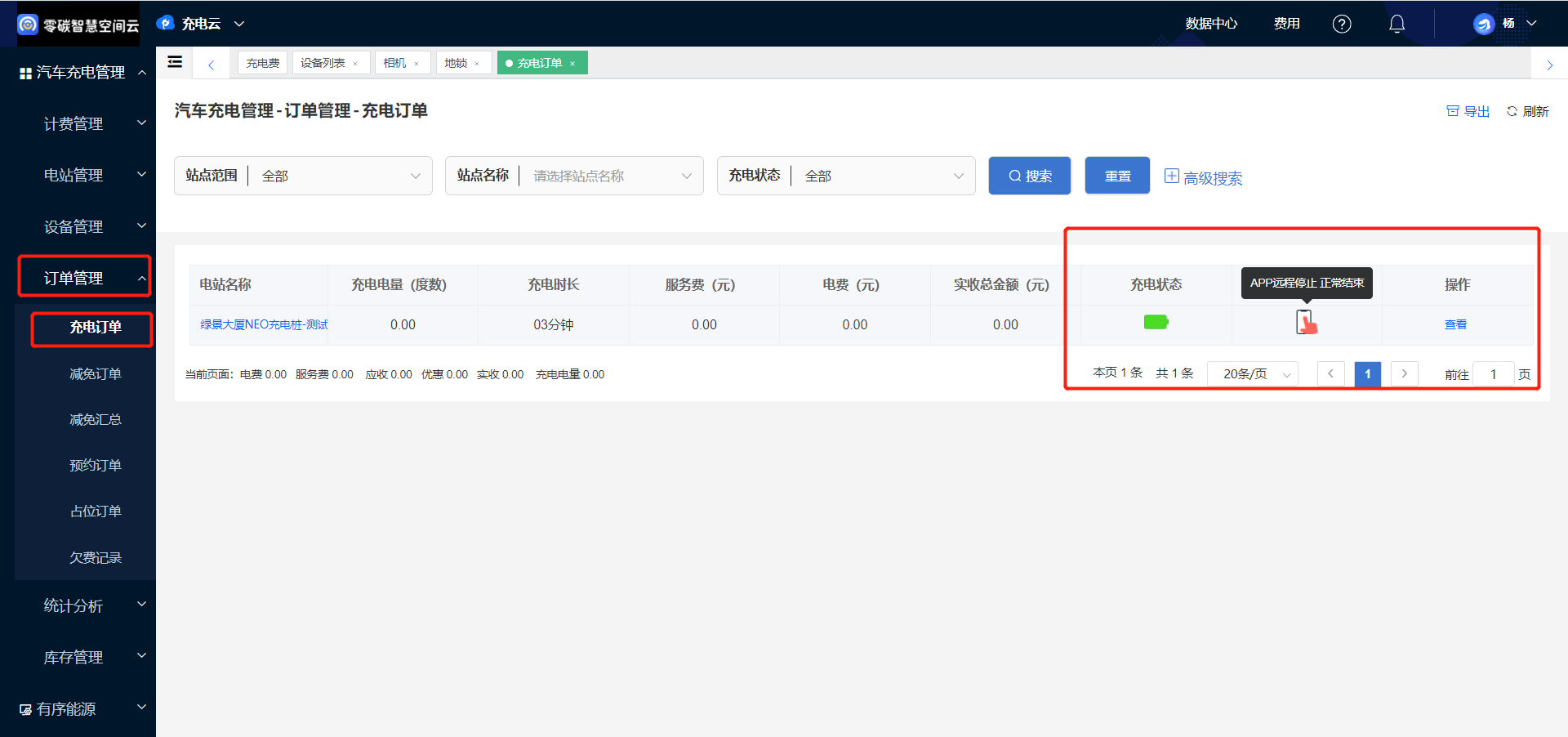Click the user avatar icon

[1483, 24]
